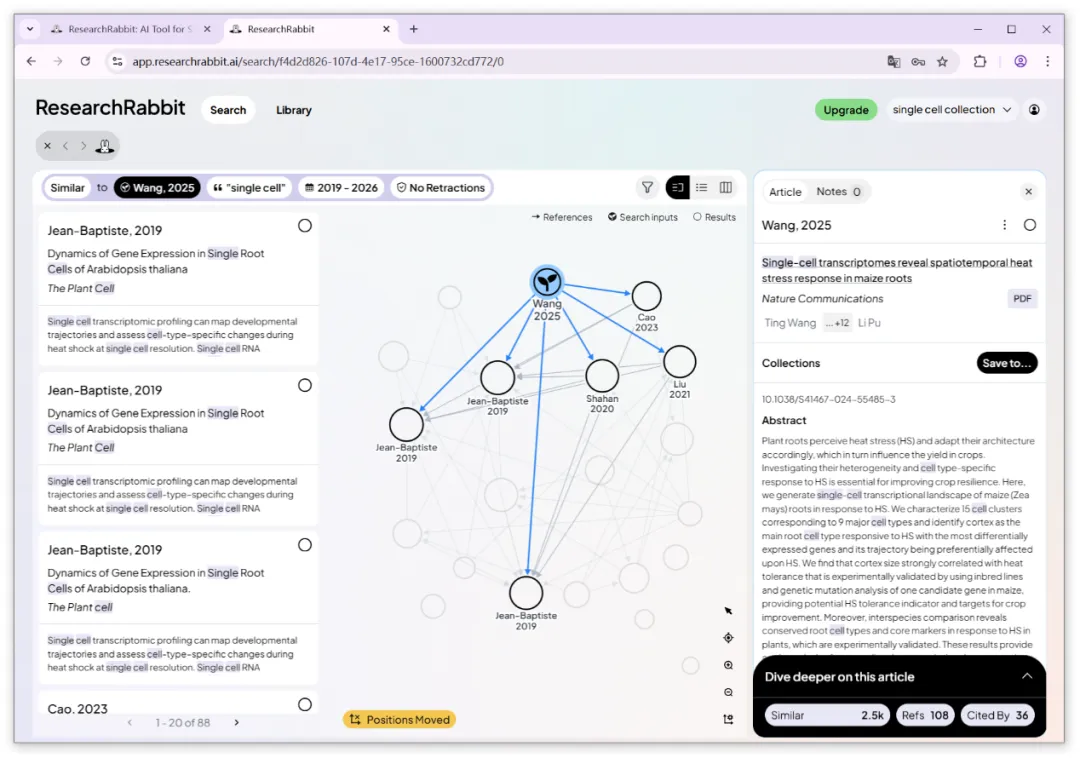Screen dimensions: 1080x758
Task: Open article options three-dot menu
Action: 1004,225
